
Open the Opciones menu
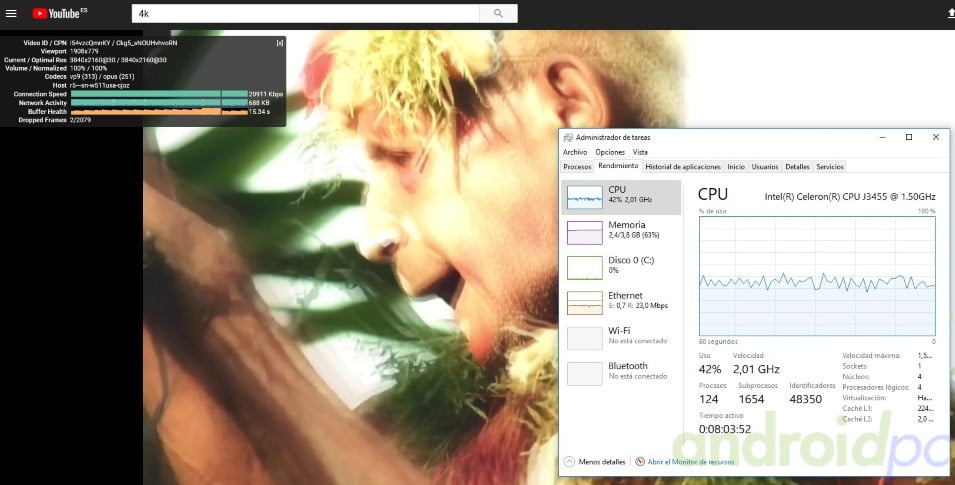coord(609,152)
